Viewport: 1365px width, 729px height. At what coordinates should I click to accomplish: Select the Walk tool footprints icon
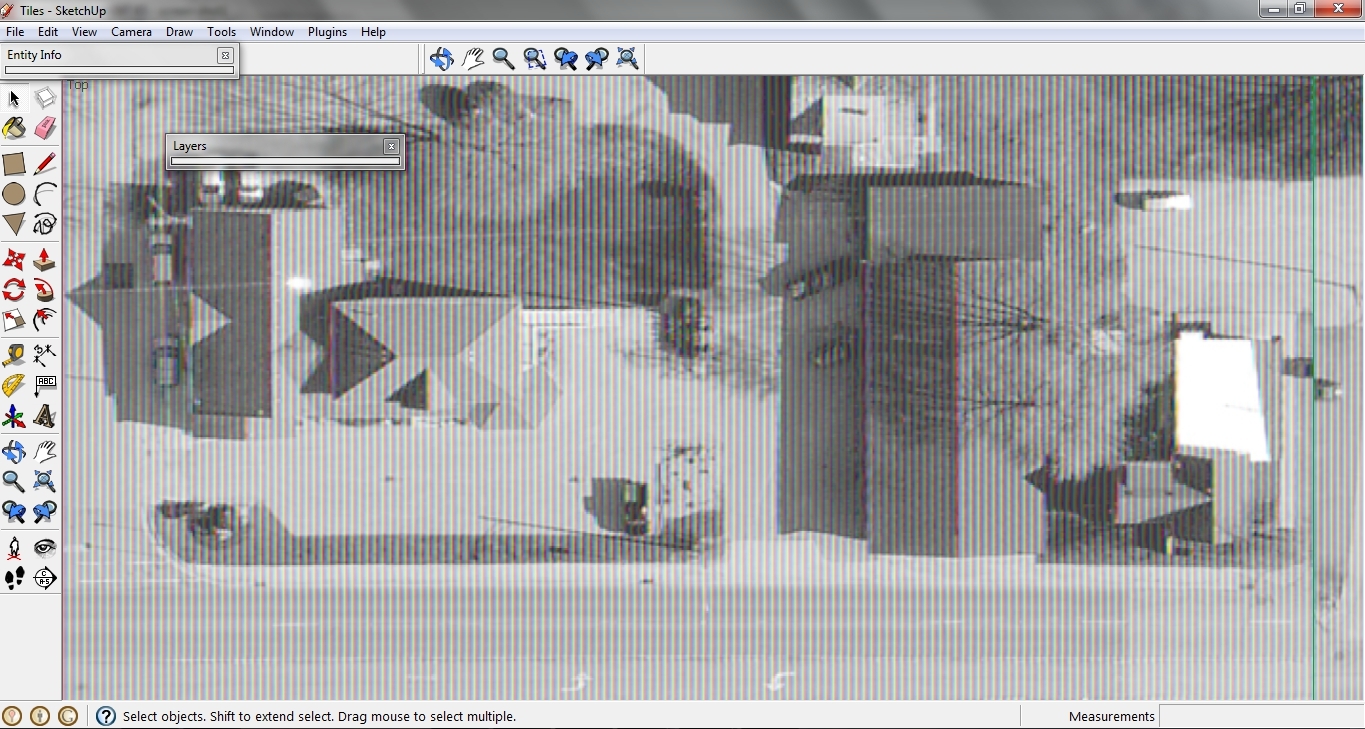[x=14, y=578]
